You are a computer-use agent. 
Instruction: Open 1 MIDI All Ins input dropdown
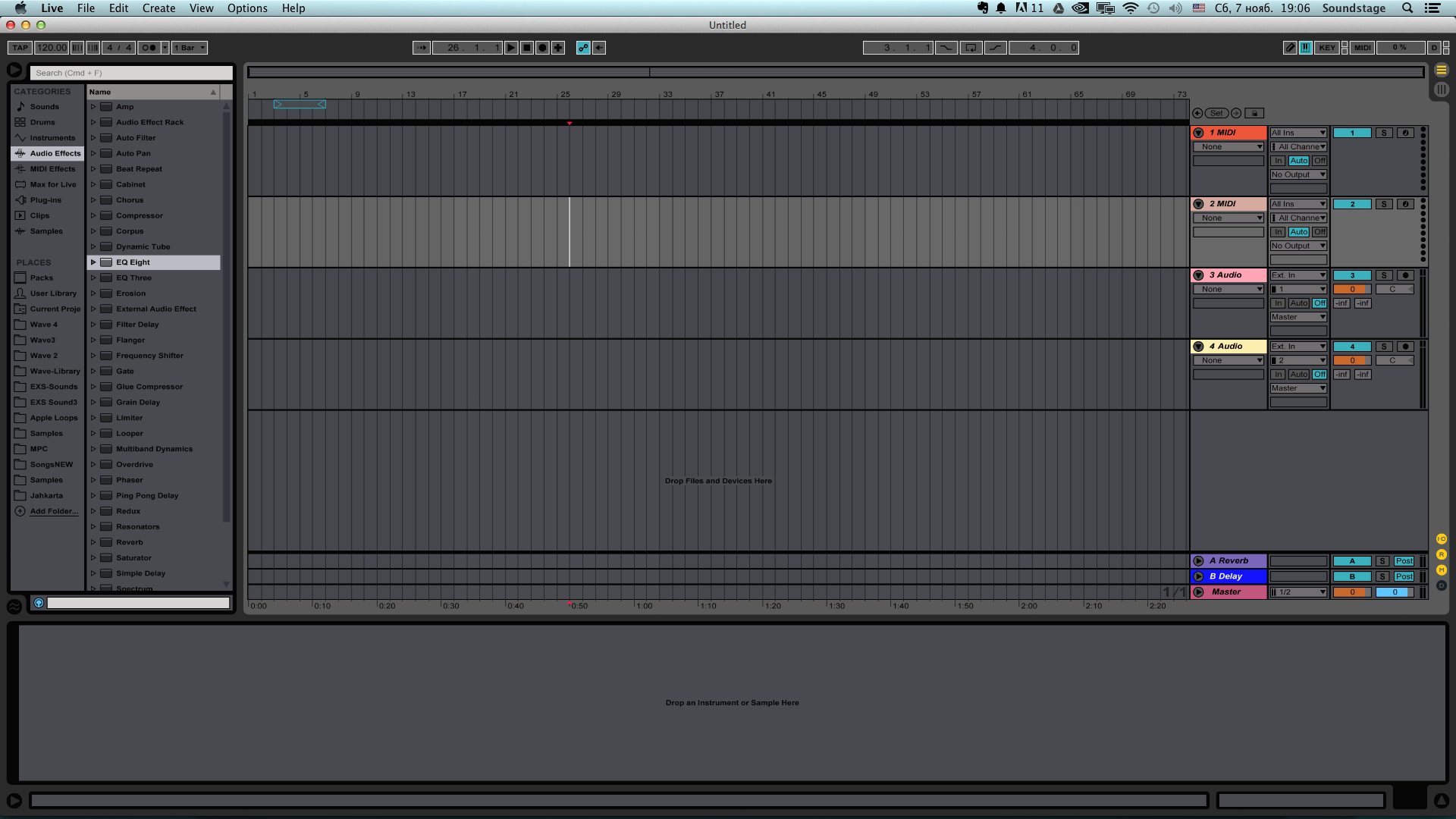(1298, 133)
